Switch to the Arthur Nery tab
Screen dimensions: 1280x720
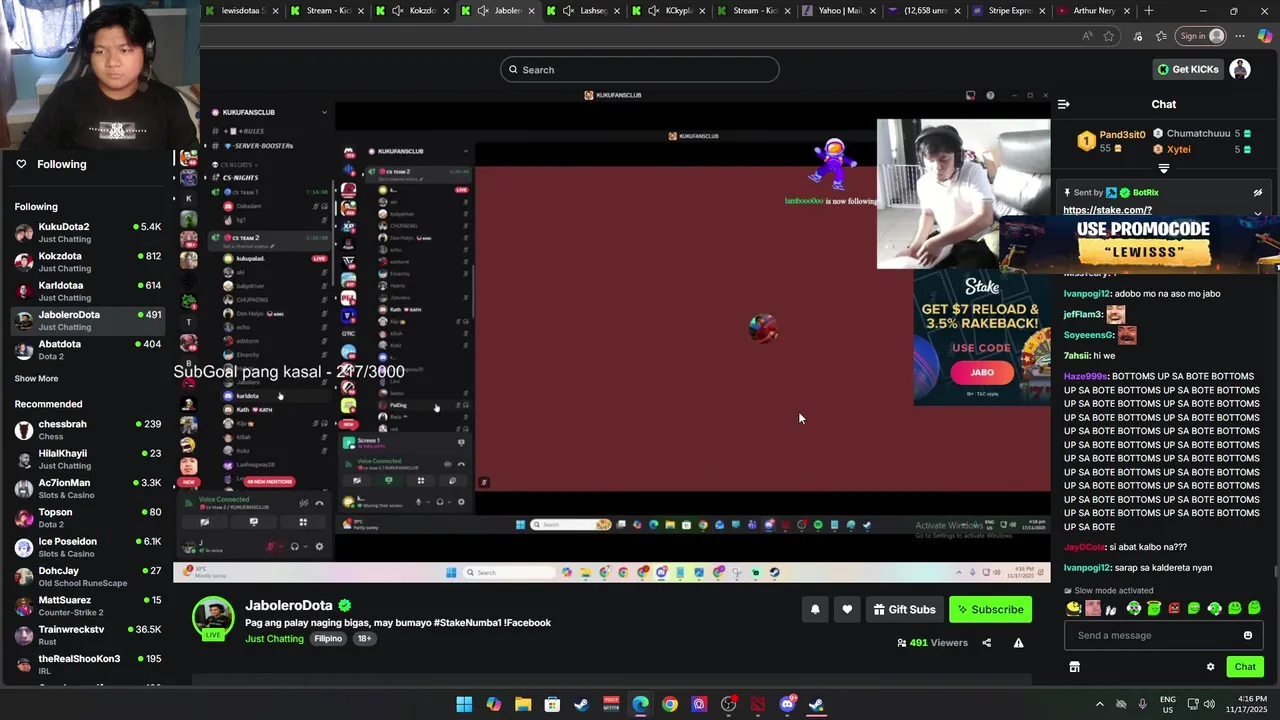tap(1094, 11)
